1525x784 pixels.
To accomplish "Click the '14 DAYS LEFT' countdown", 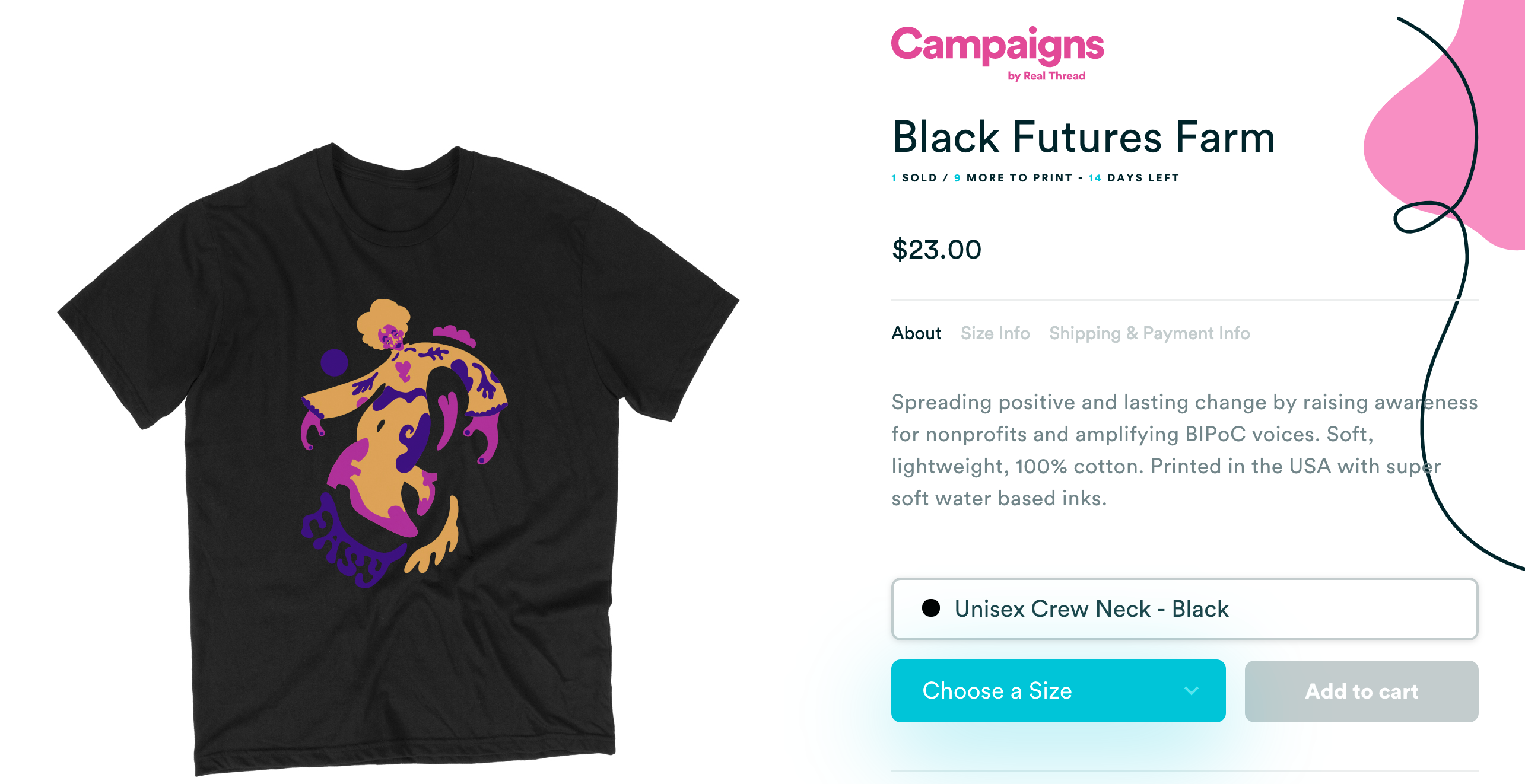I will (1133, 178).
